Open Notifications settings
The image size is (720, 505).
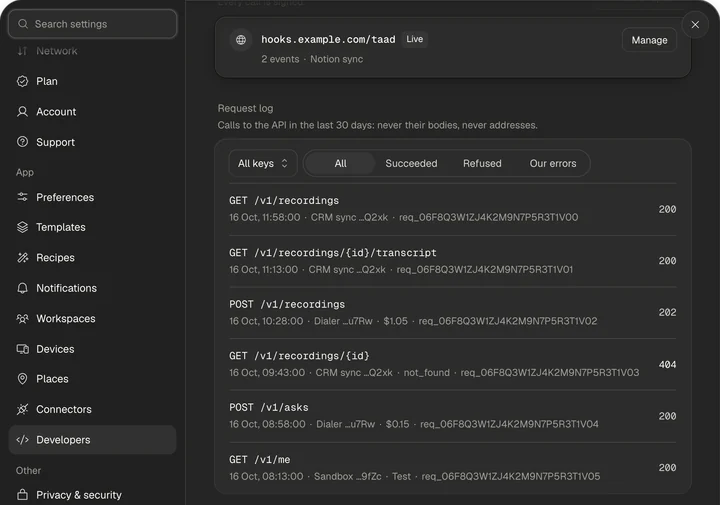coord(92,288)
